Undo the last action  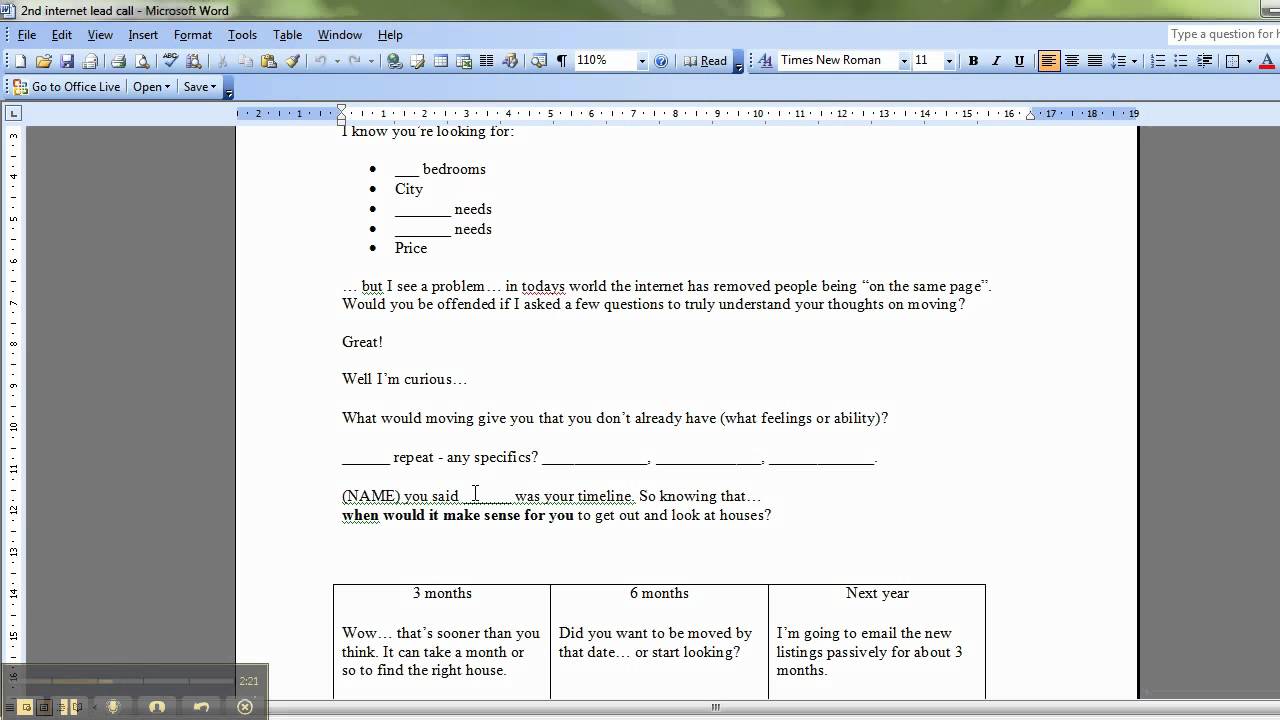tap(320, 61)
